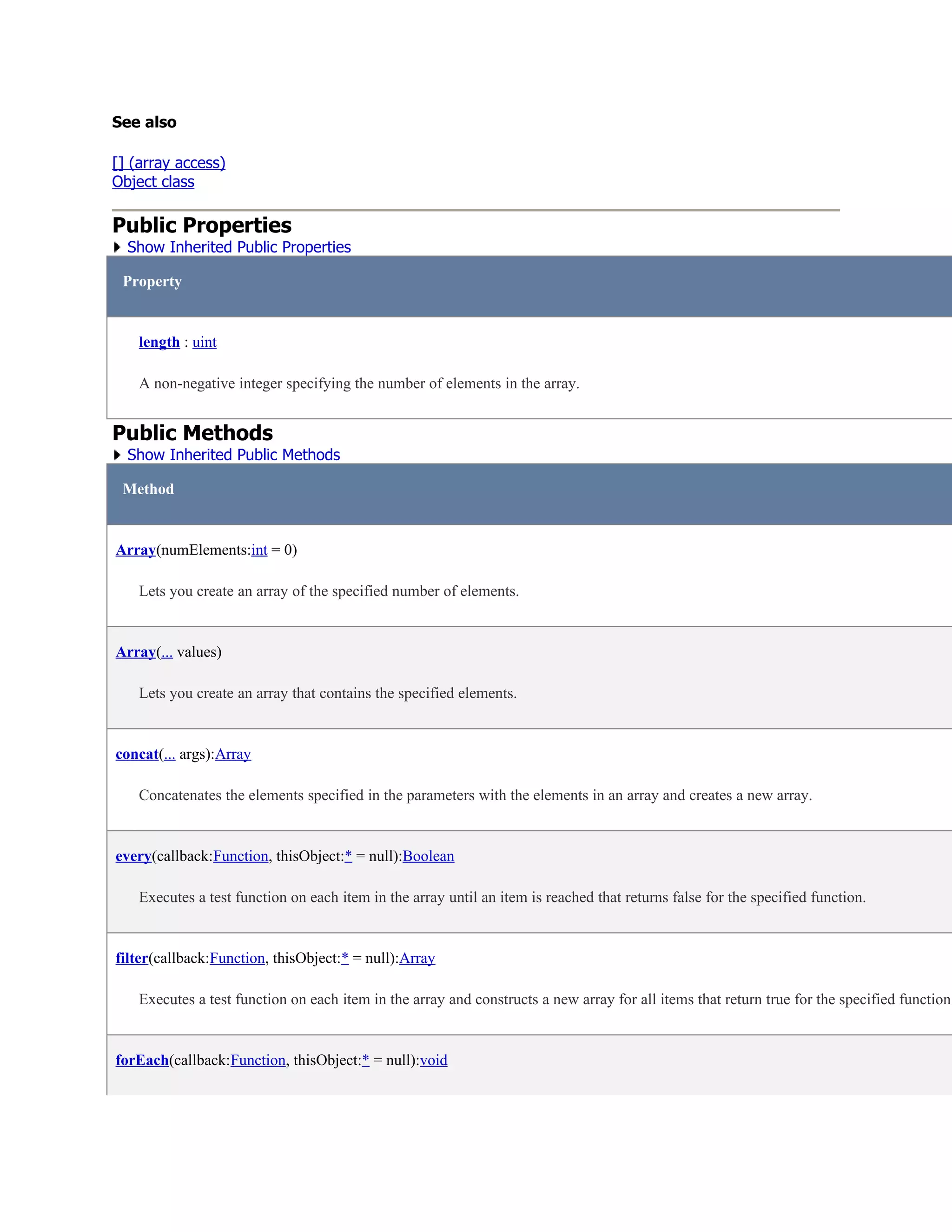Viewport: 952px width, 1232px height.
Task: Click Array(numElements) constructor link
Action: 135,550
